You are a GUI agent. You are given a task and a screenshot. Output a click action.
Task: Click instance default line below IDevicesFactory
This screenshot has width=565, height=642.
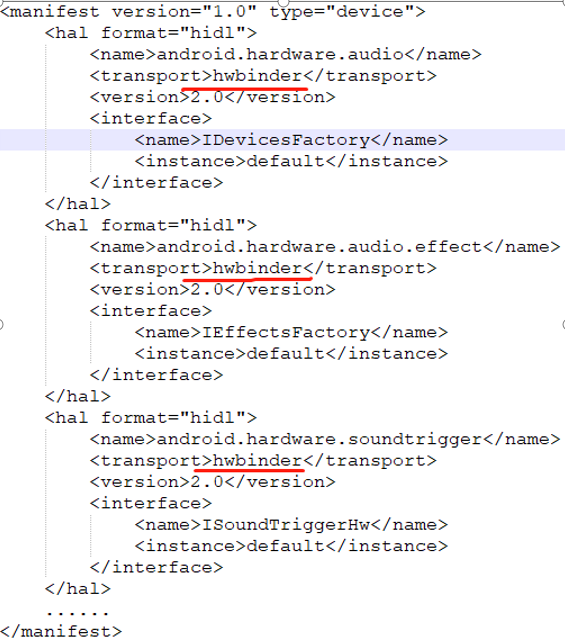pos(291,161)
